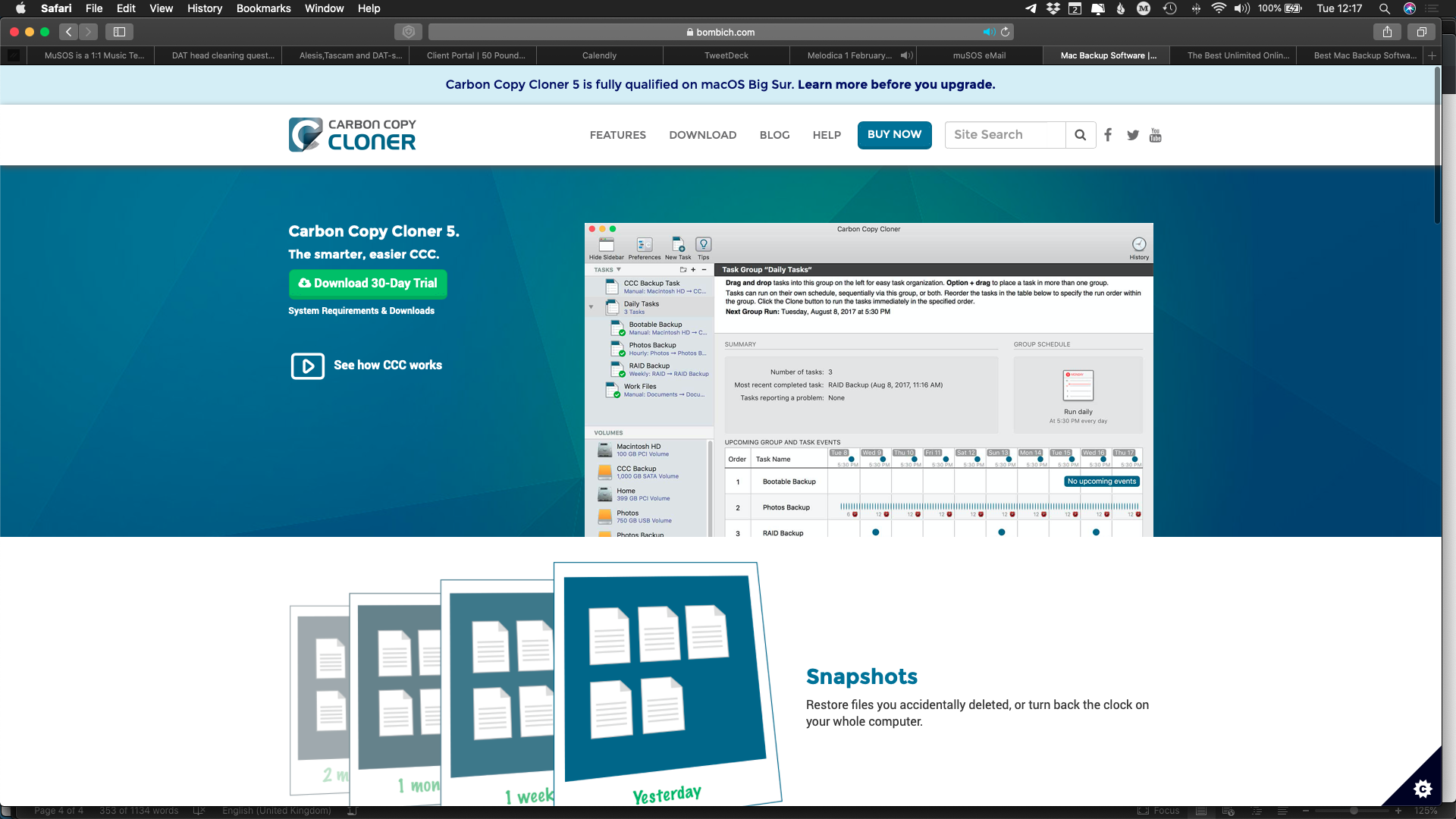Switch to Client Portal tab
Screen dimensions: 1456x819
472,55
